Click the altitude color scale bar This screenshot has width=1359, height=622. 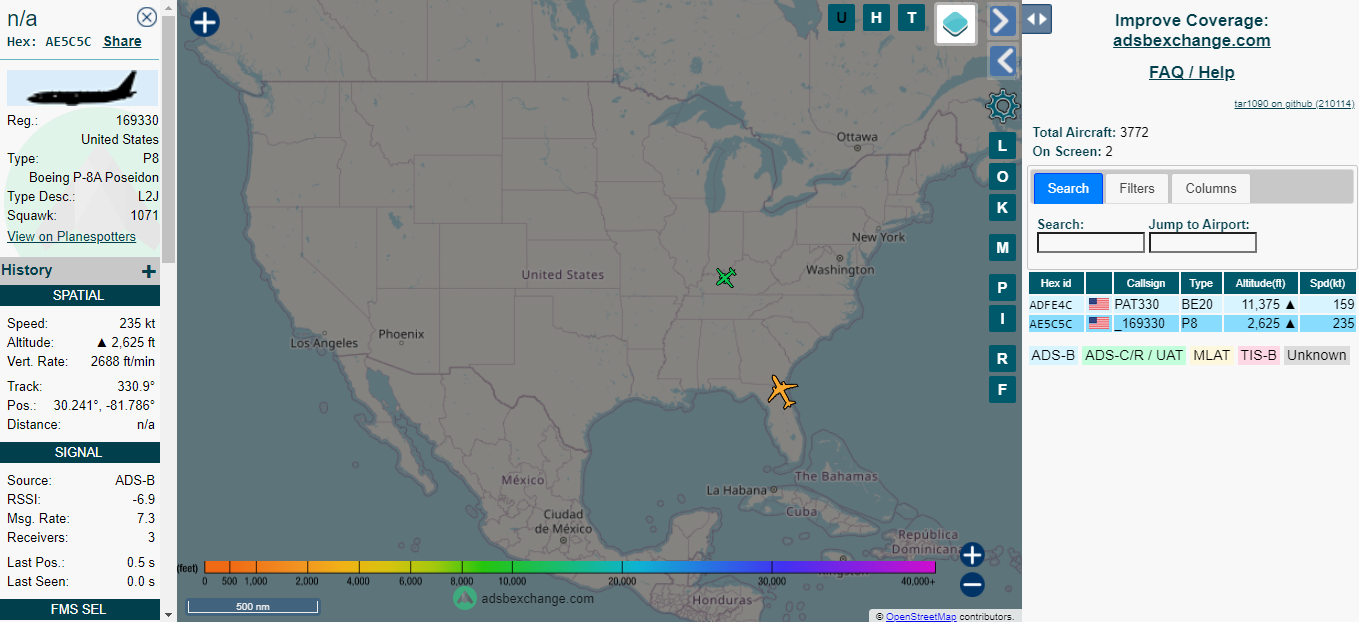(570, 567)
